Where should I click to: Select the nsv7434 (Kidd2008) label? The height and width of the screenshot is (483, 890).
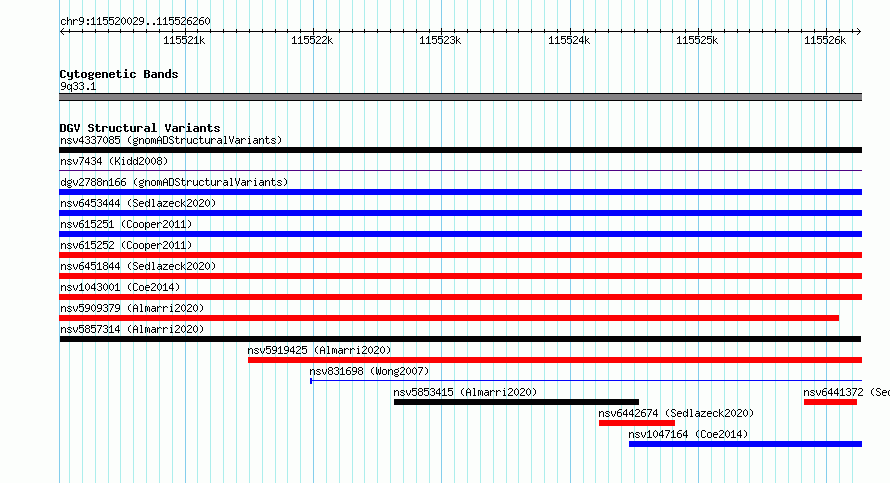114,161
